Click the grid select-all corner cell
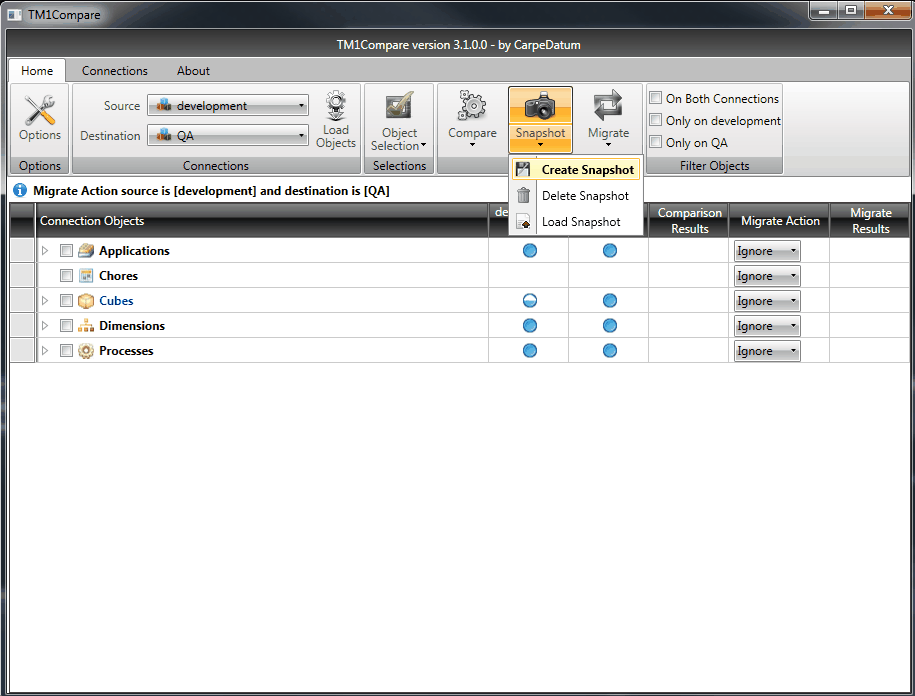 click(x=23, y=221)
